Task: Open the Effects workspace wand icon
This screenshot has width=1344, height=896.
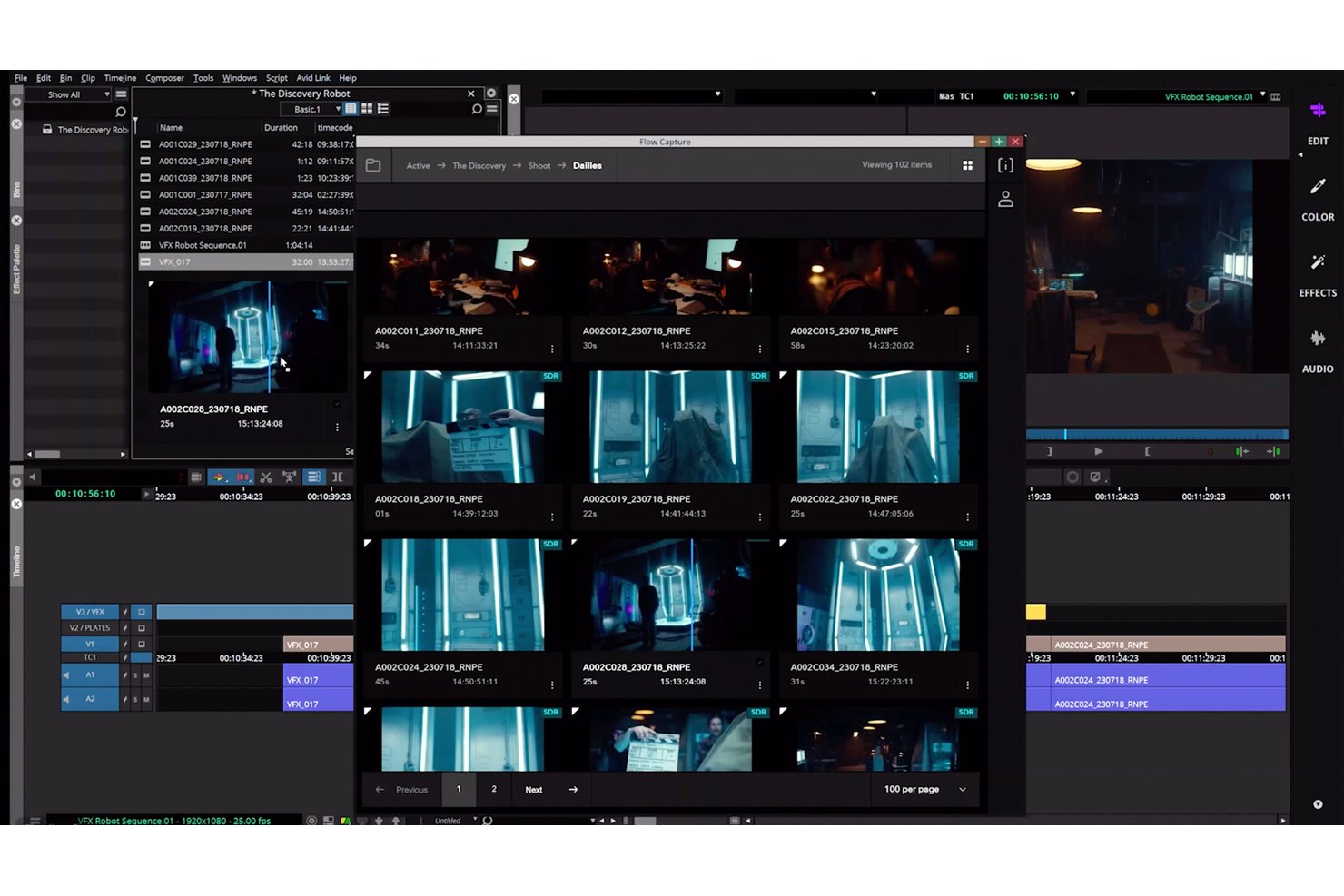Action: 1318,262
